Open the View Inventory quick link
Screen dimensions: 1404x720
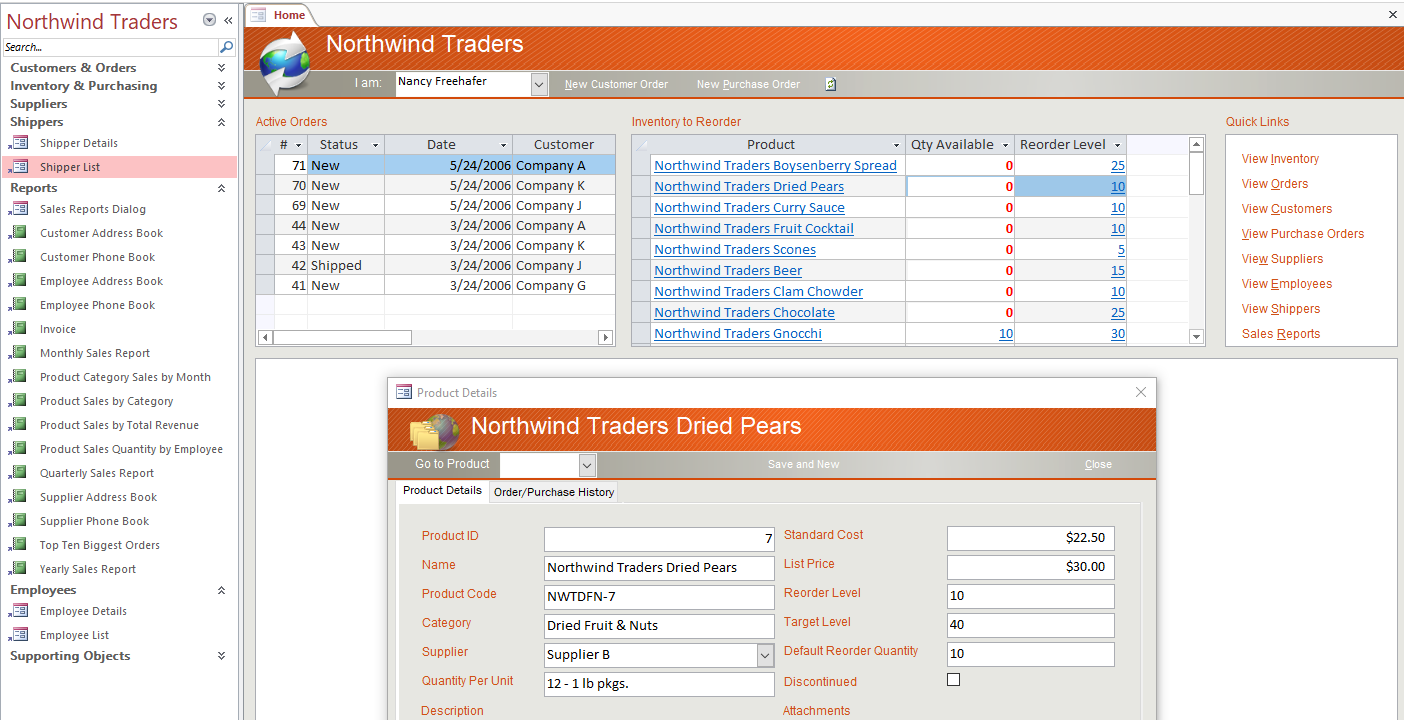click(x=1280, y=159)
